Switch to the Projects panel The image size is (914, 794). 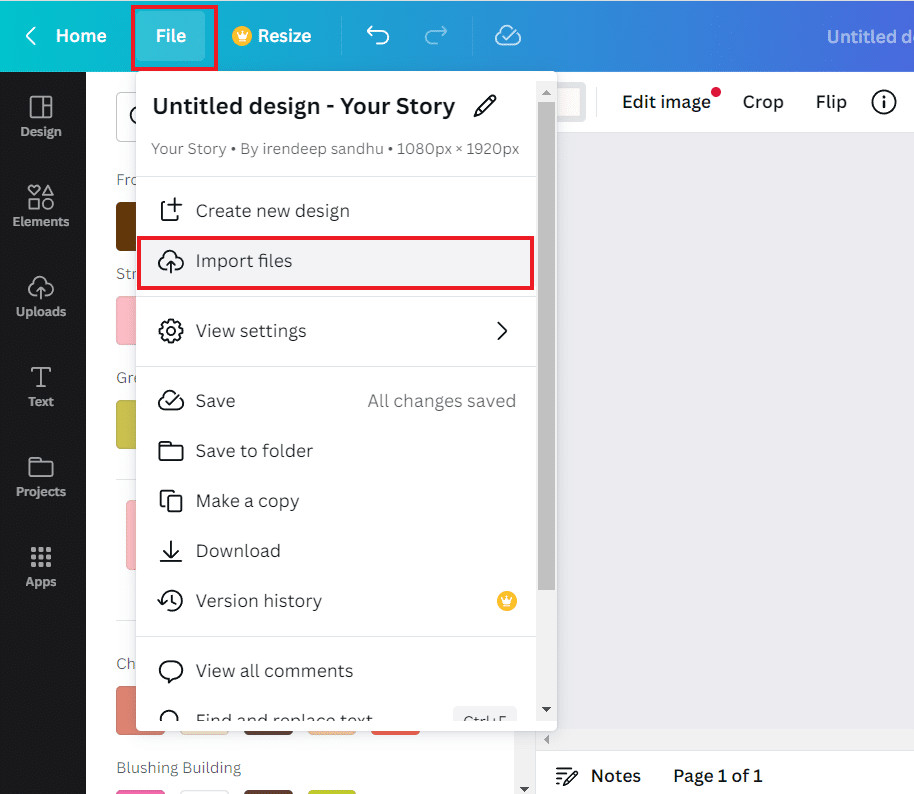coord(41,477)
